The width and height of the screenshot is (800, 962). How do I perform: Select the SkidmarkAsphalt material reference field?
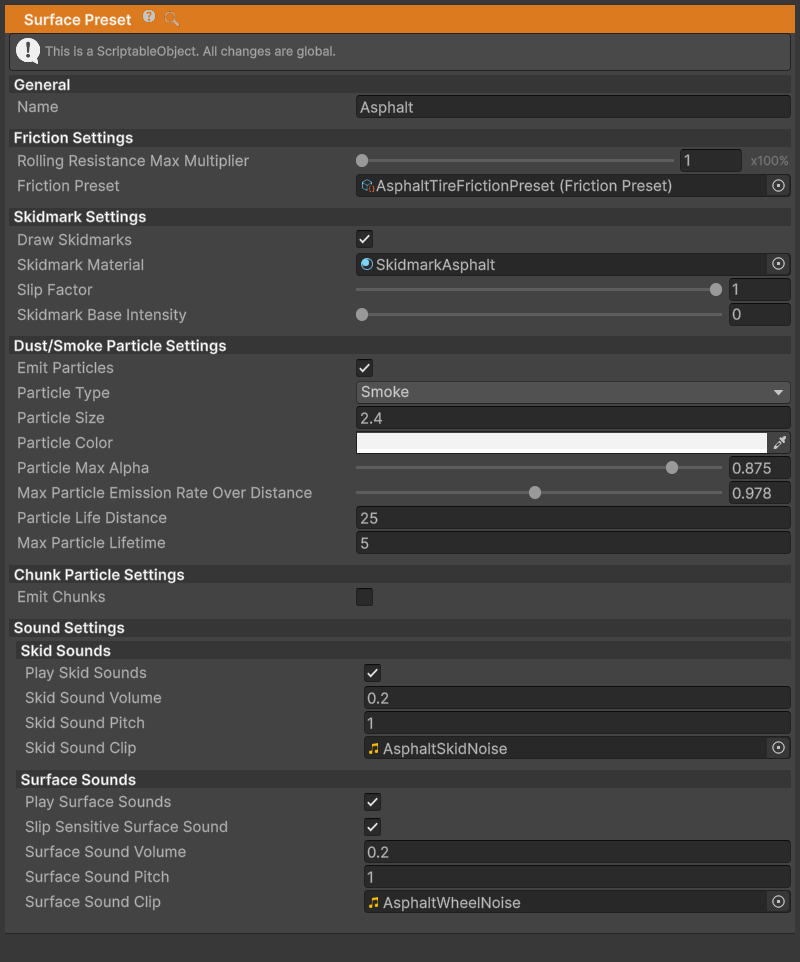click(x=561, y=264)
